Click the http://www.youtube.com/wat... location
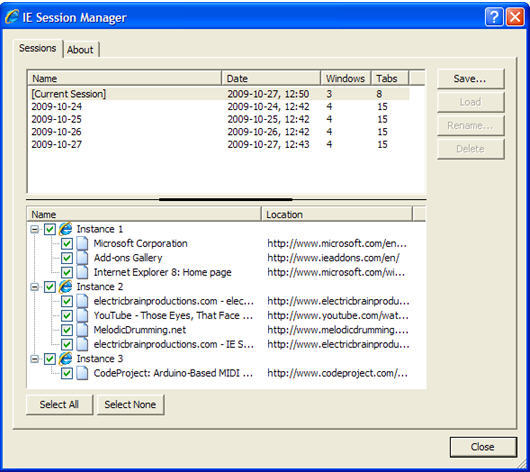The width and height of the screenshot is (530, 472). tap(338, 315)
